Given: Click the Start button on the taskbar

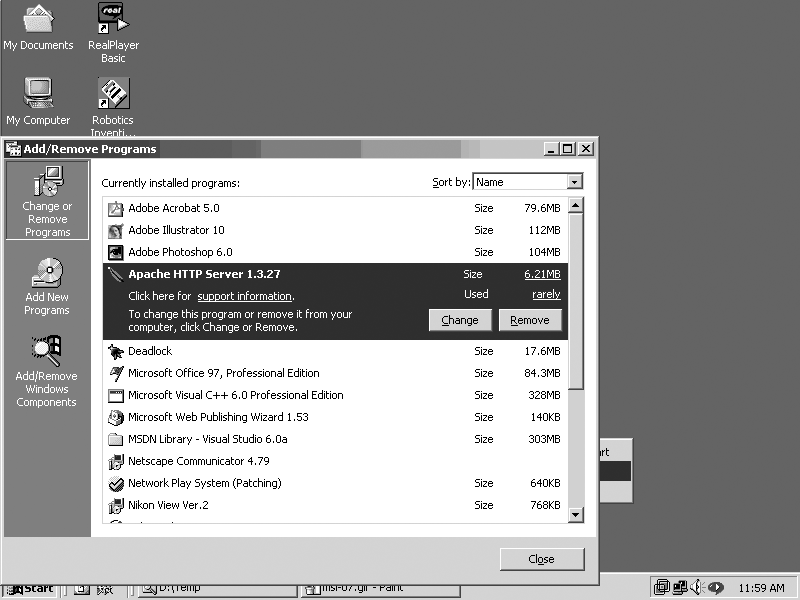Looking at the screenshot, I should pyautogui.click(x=32, y=590).
